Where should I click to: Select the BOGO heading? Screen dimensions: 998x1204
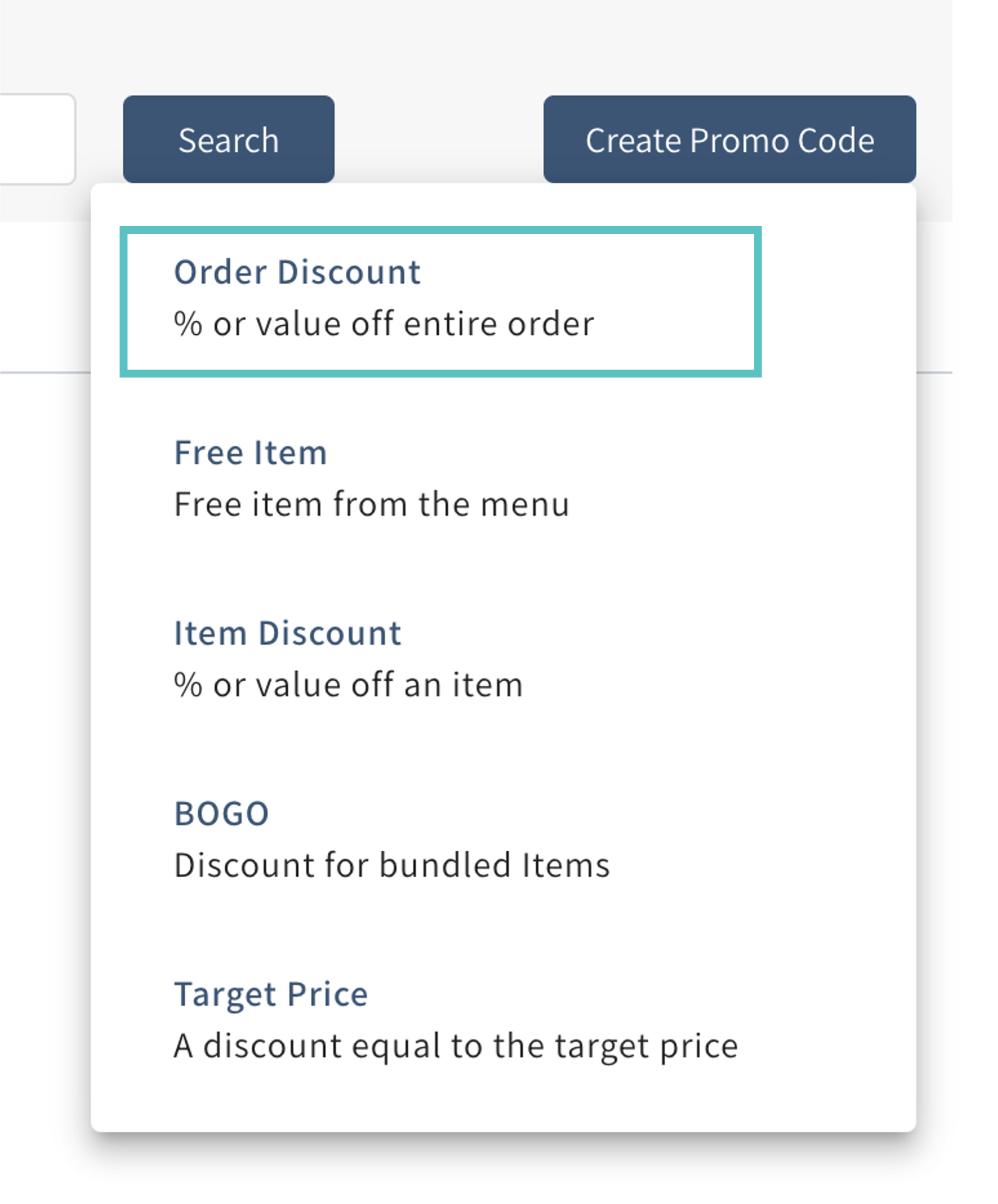coord(221,814)
